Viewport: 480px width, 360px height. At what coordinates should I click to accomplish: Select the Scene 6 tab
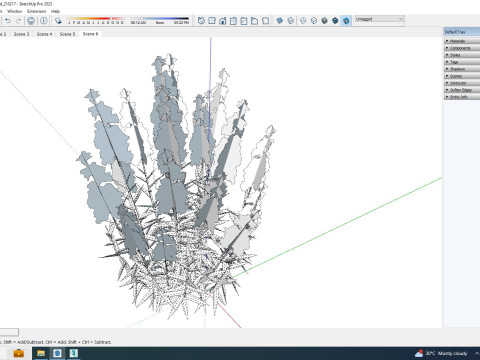90,34
